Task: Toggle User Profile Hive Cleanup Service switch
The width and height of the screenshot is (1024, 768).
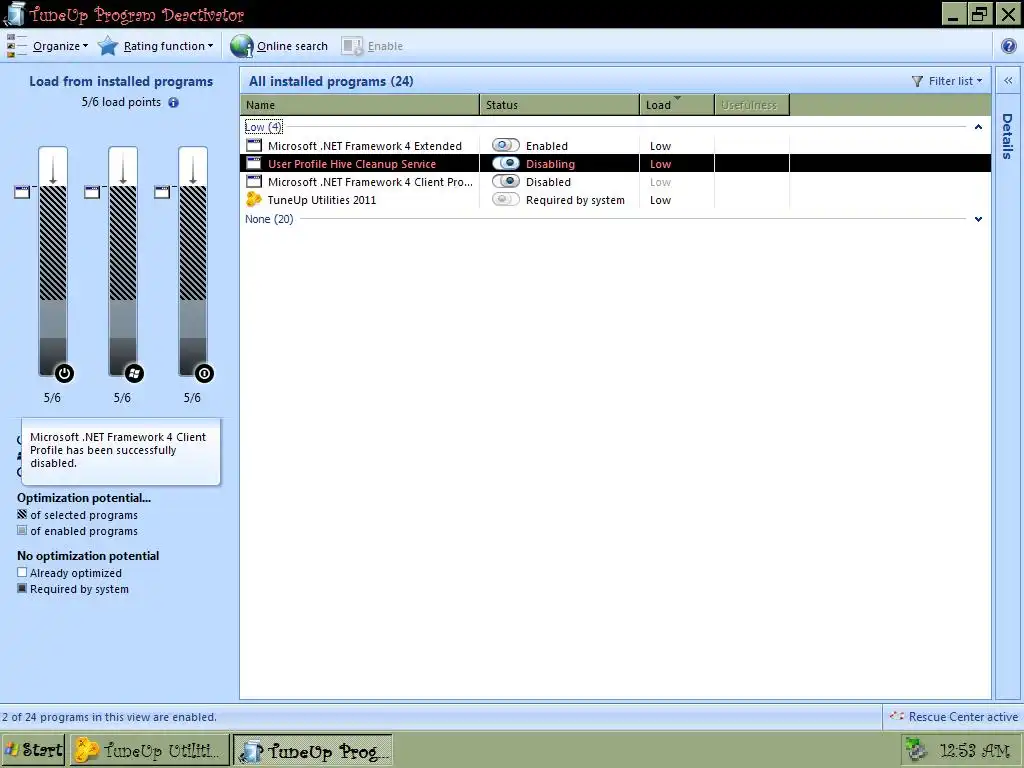Action: pos(505,163)
